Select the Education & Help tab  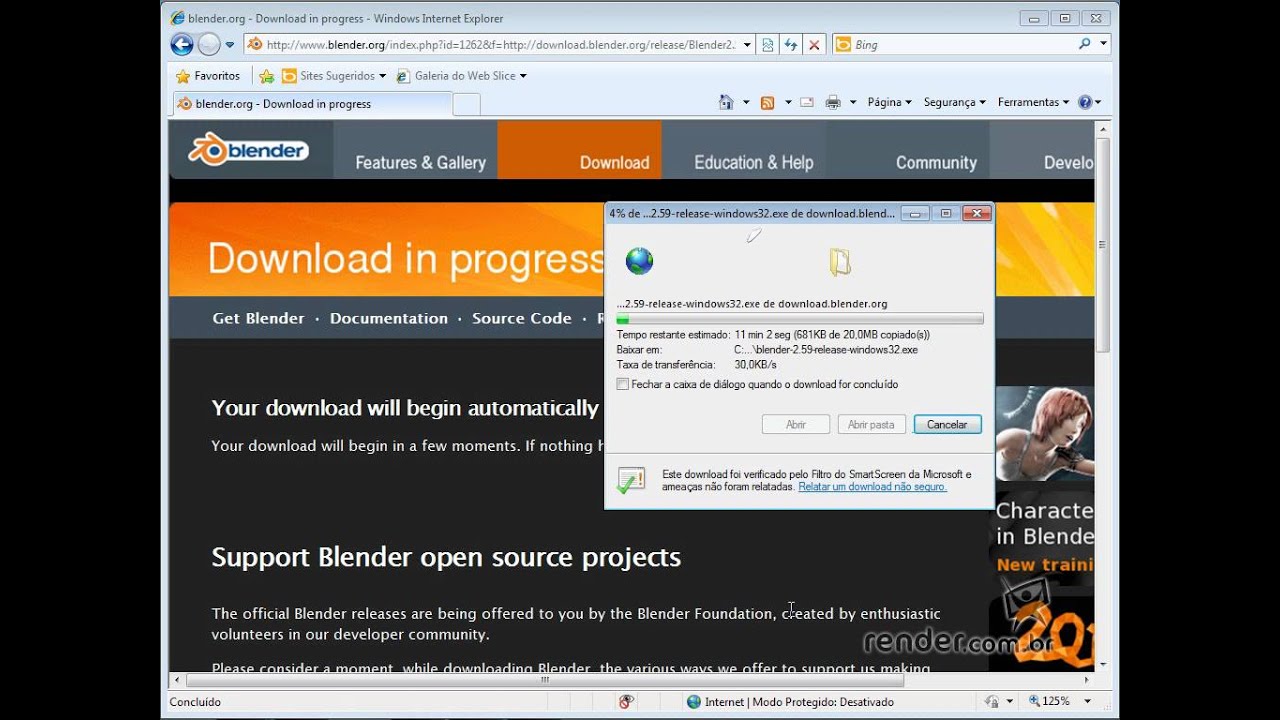point(753,162)
